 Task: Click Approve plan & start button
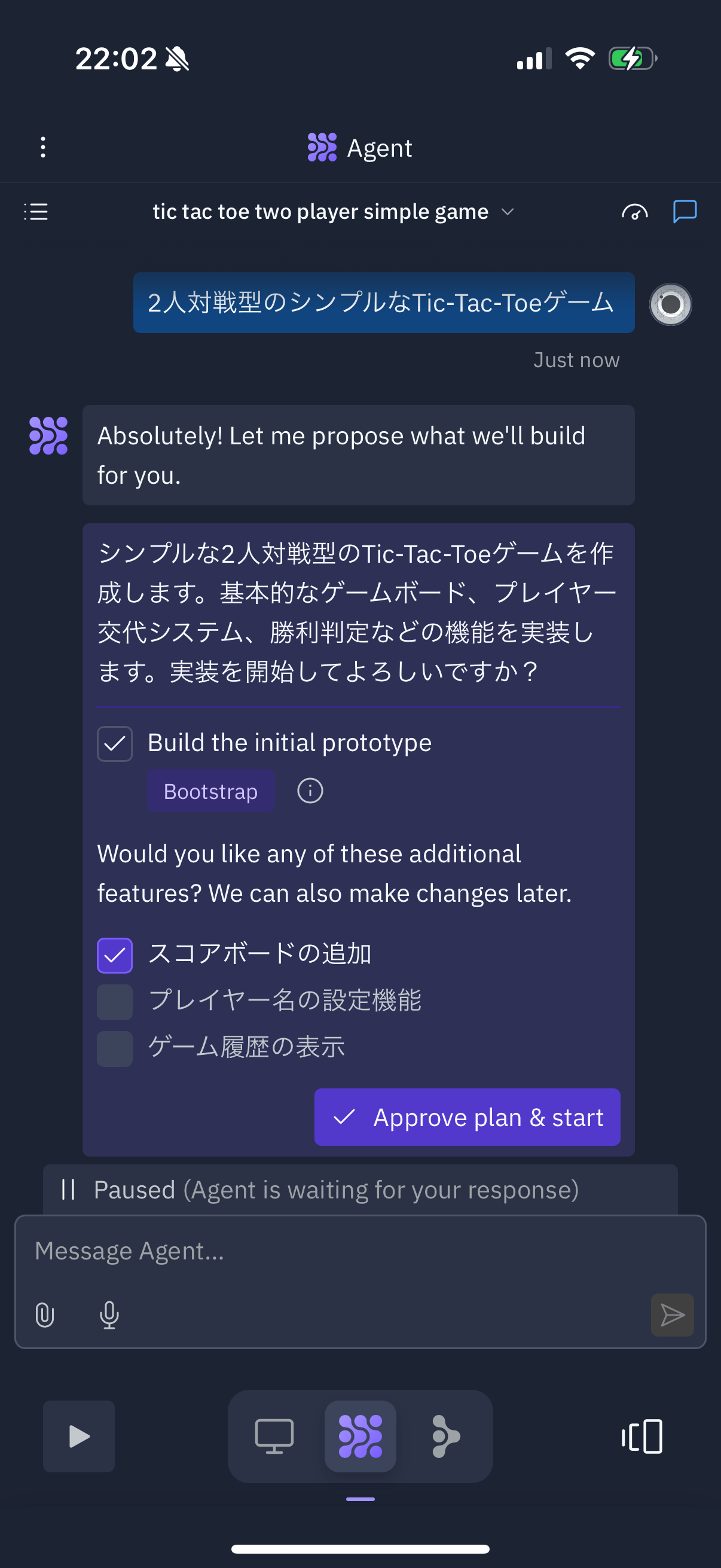468,1117
